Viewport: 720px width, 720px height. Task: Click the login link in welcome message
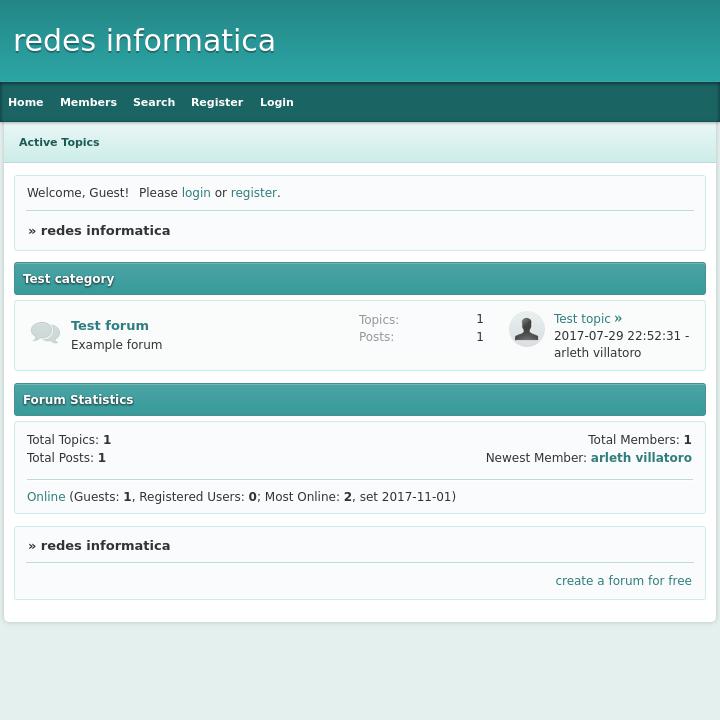coord(196,193)
